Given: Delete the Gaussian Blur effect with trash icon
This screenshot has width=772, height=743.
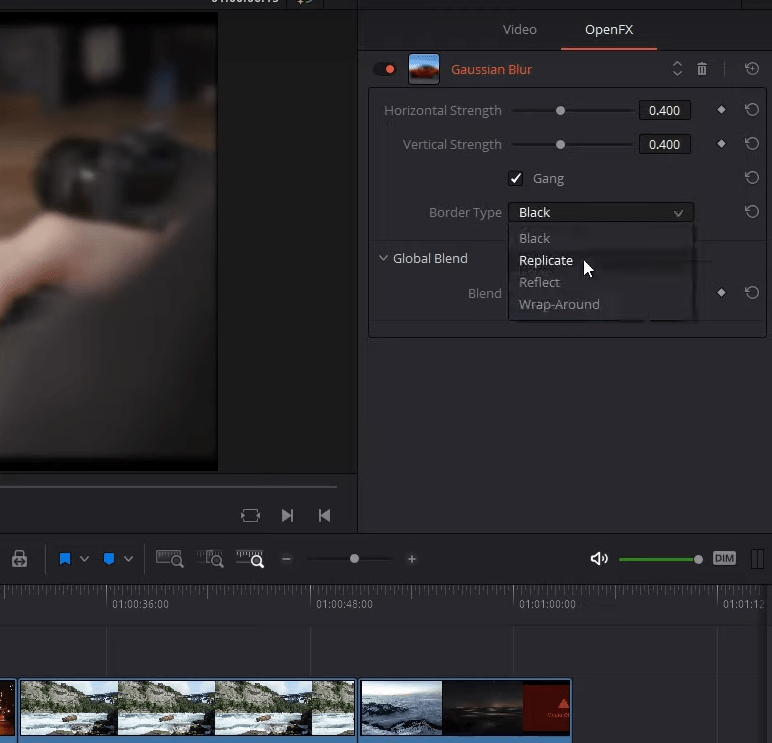Looking at the screenshot, I should coord(702,69).
